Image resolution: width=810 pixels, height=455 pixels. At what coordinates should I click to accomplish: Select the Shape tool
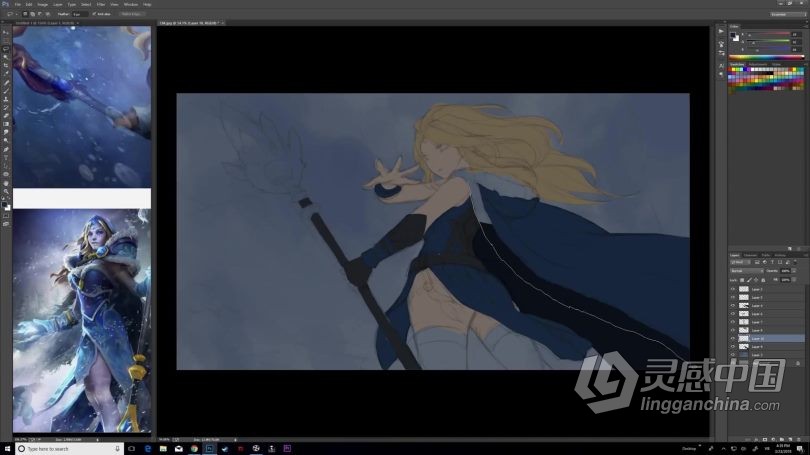pos(6,175)
